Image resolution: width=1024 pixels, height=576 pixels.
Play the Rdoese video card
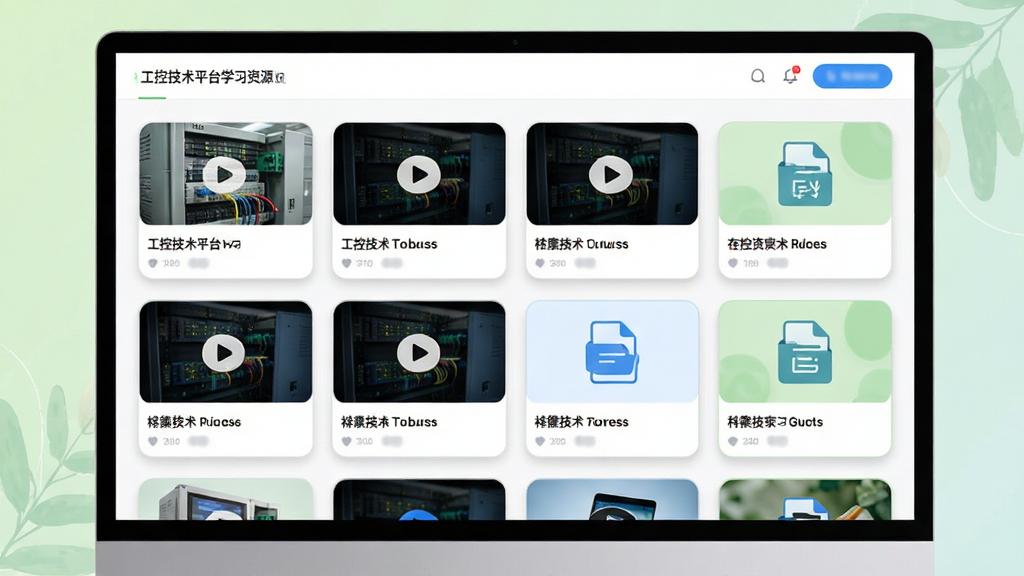click(x=224, y=353)
